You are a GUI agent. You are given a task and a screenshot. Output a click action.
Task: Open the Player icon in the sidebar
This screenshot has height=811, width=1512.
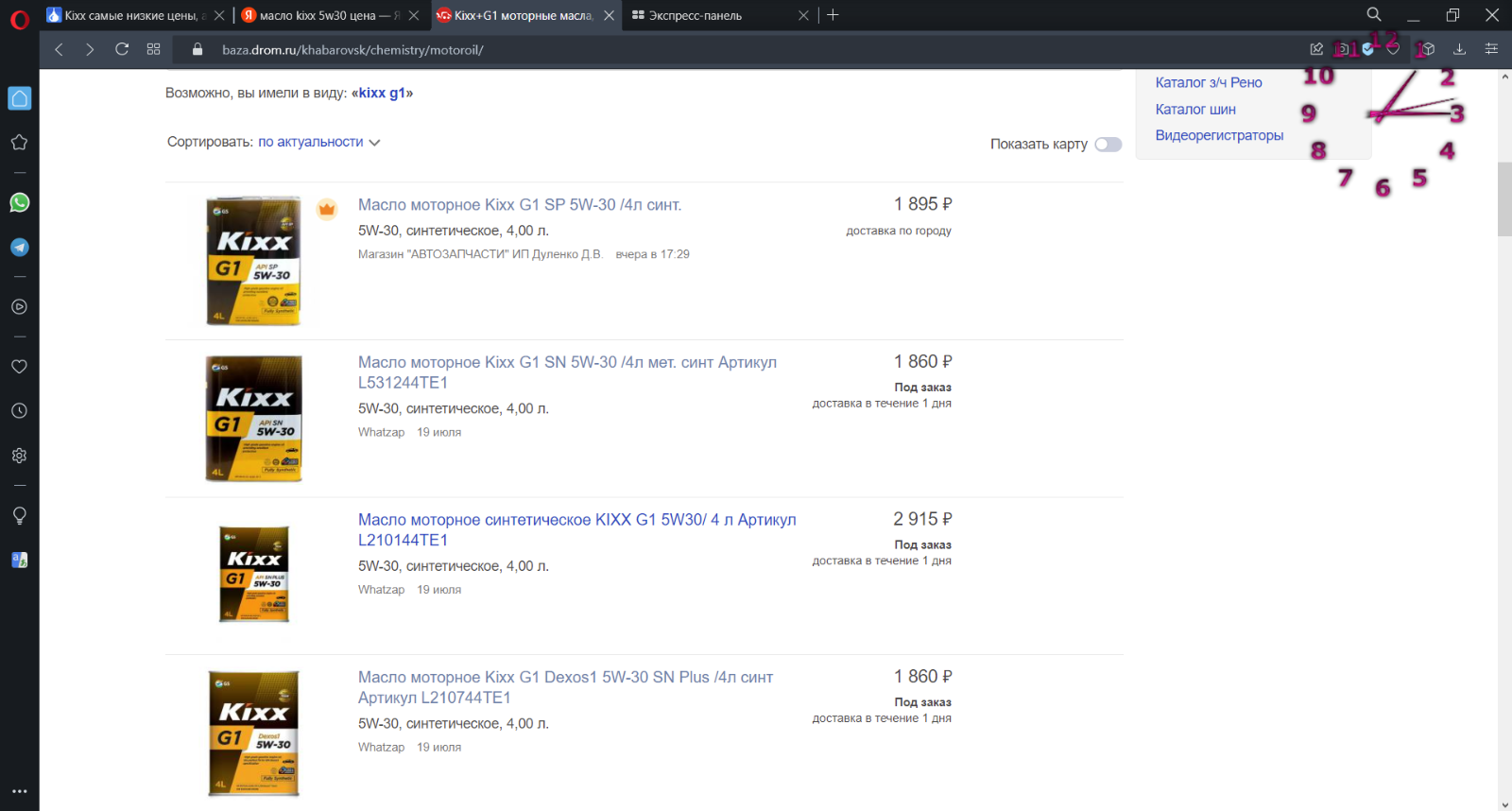point(19,306)
